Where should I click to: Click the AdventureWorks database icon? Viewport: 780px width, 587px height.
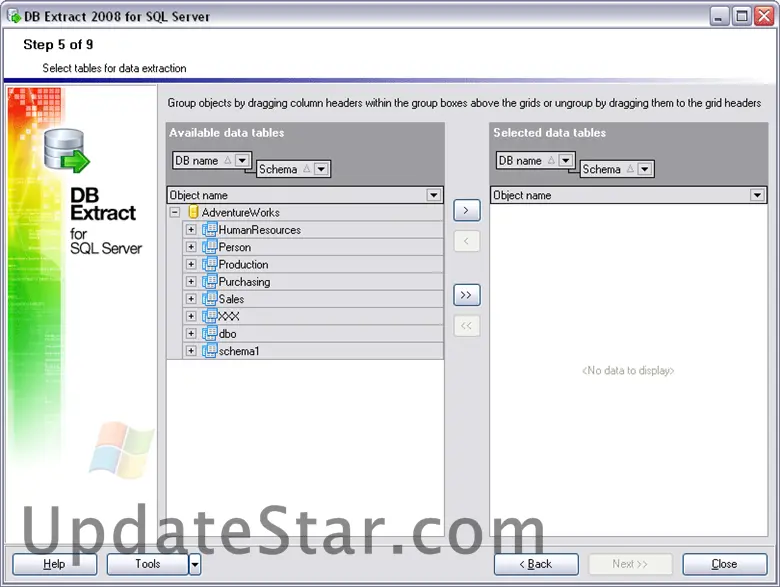point(194,212)
